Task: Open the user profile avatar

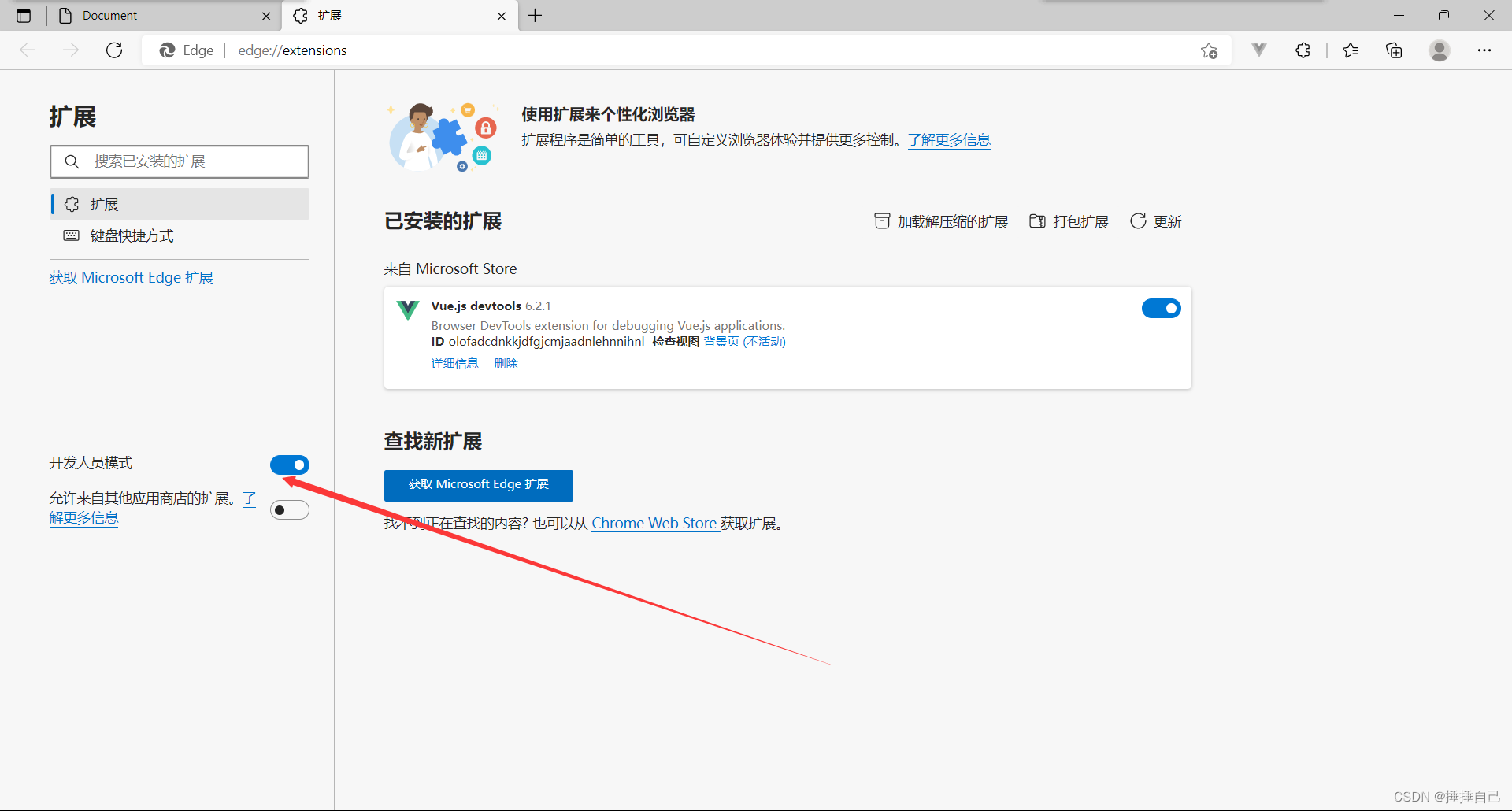Action: pyautogui.click(x=1440, y=50)
